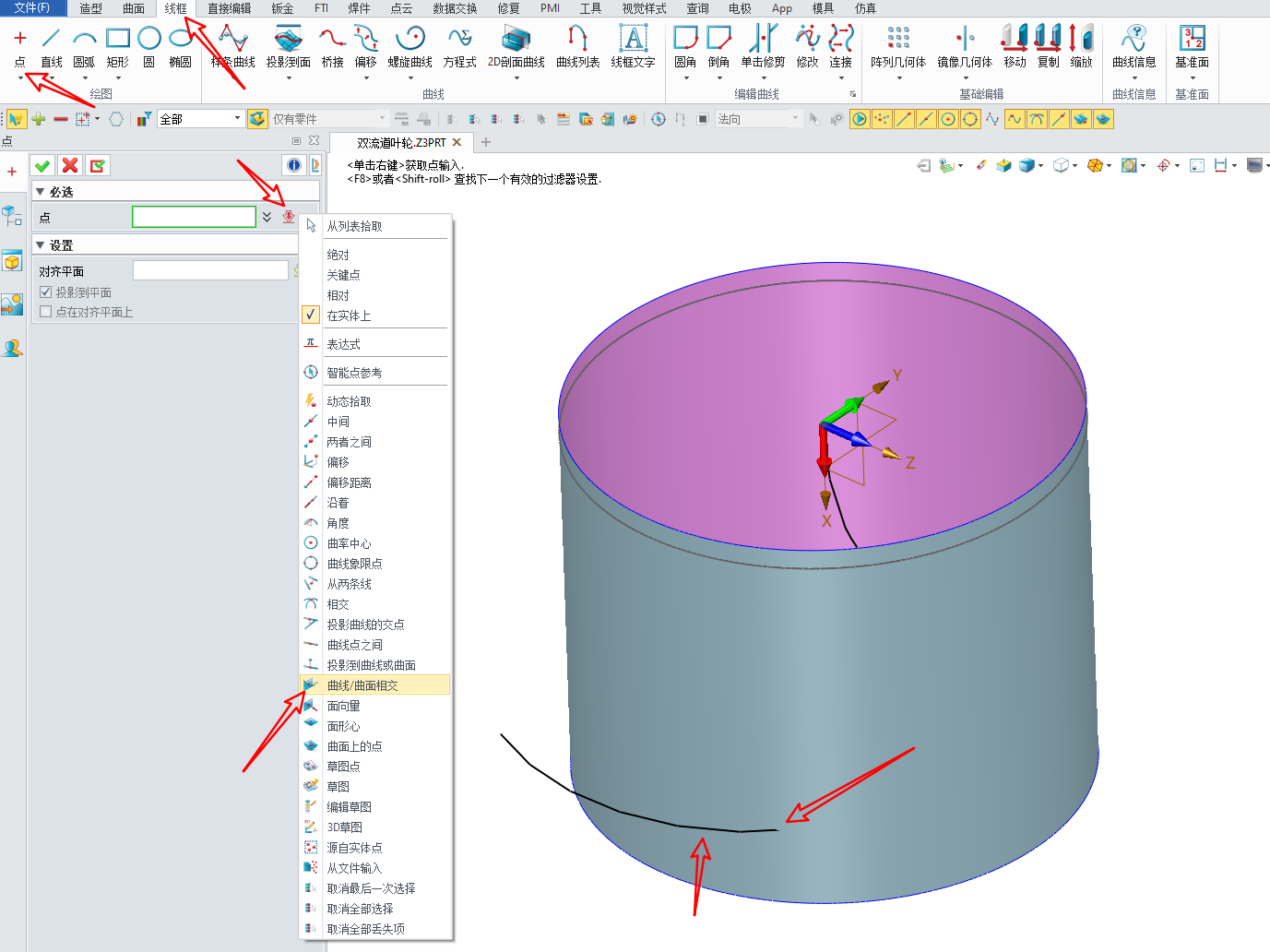1270x952 pixels.
Task: Select the 螺旋曲线 (Helix curve) tool
Action: 409,46
